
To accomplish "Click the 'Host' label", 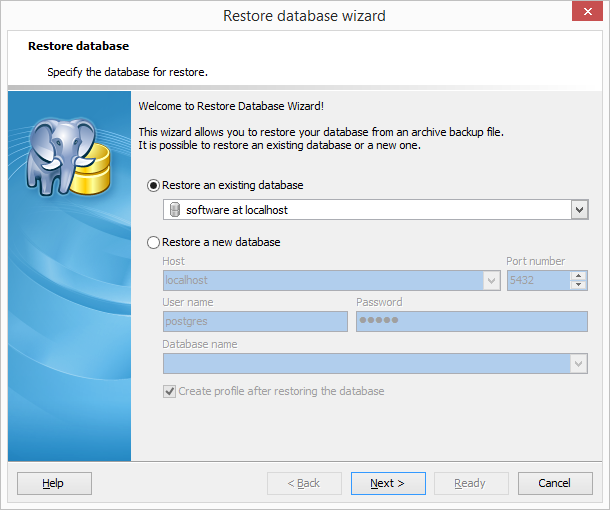I will tap(174, 261).
